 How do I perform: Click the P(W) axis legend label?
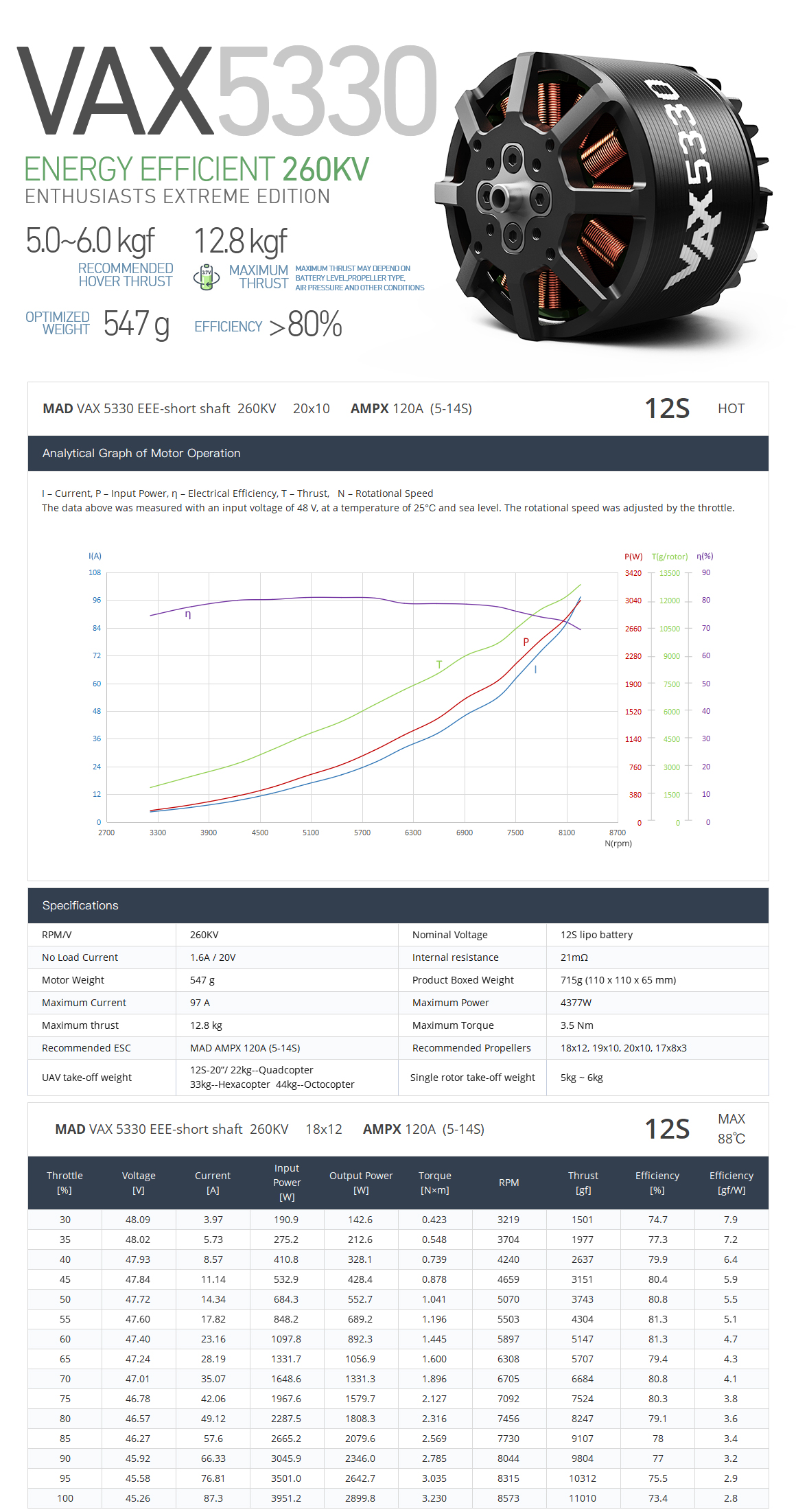(x=633, y=557)
